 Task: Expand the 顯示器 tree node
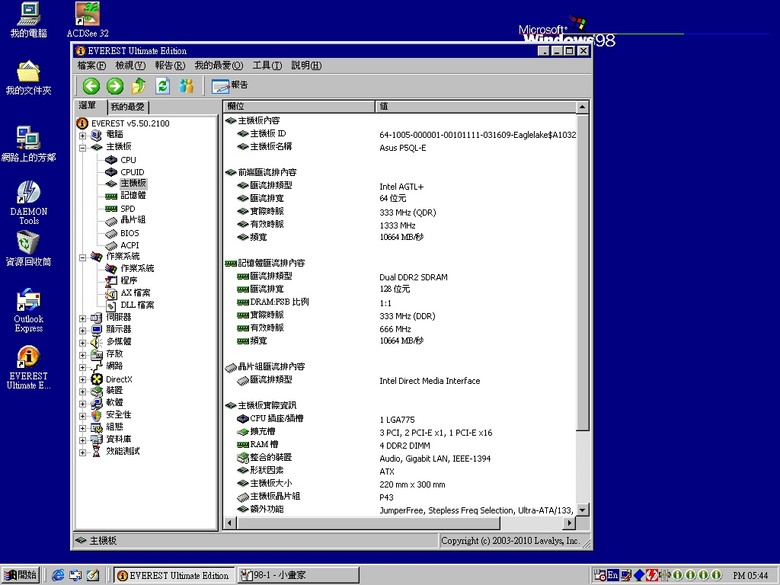[x=83, y=330]
